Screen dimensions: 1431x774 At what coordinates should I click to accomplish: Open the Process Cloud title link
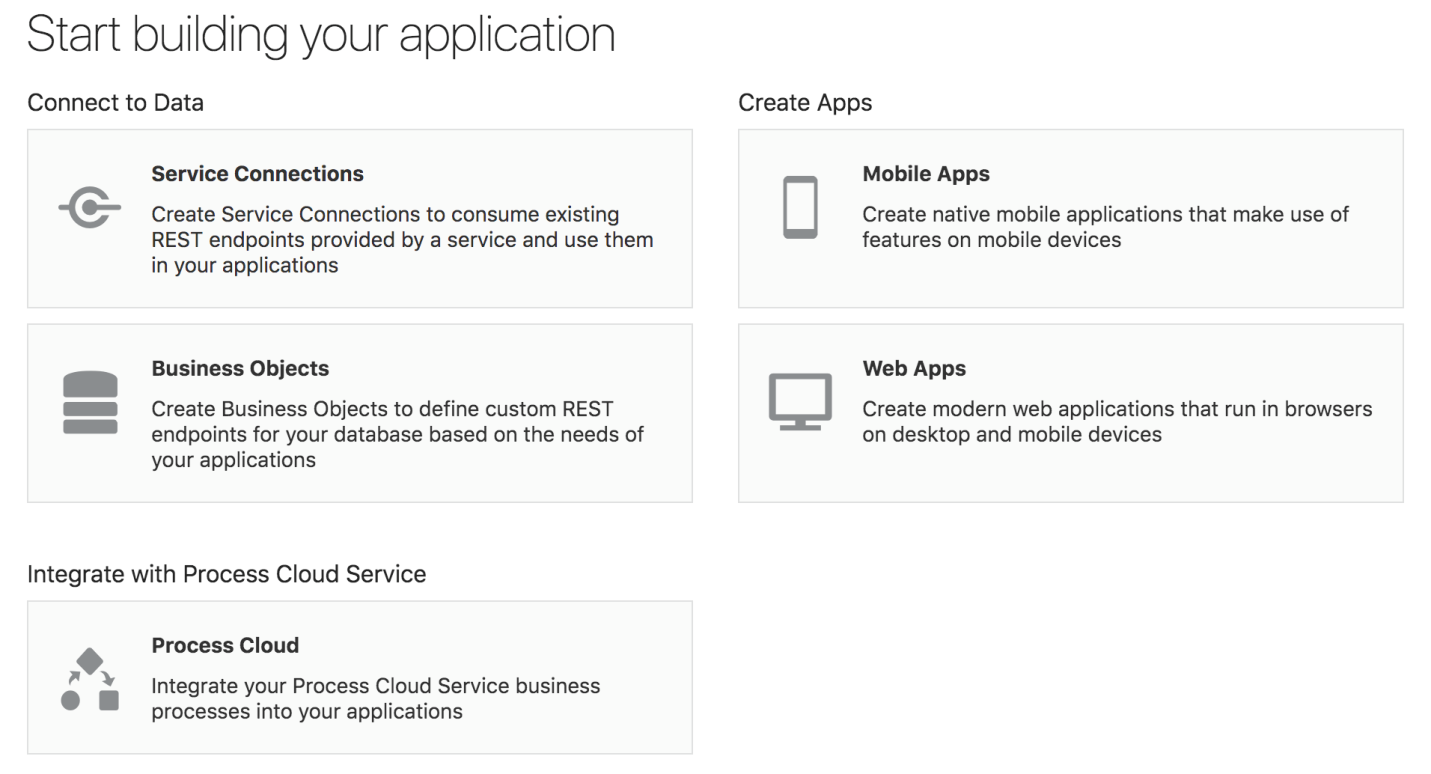click(x=225, y=646)
